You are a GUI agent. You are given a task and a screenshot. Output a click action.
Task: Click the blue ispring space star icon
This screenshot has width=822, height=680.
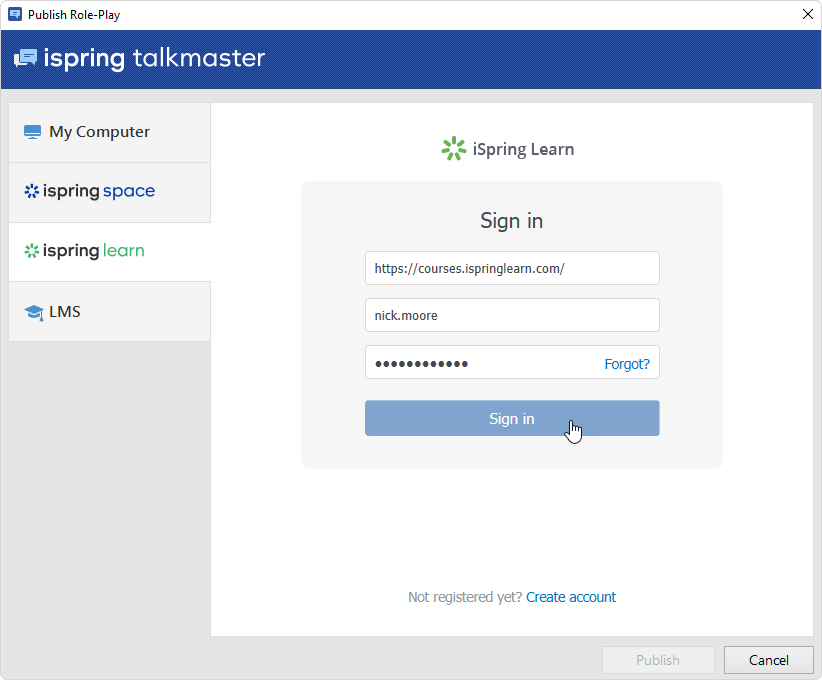coord(32,191)
